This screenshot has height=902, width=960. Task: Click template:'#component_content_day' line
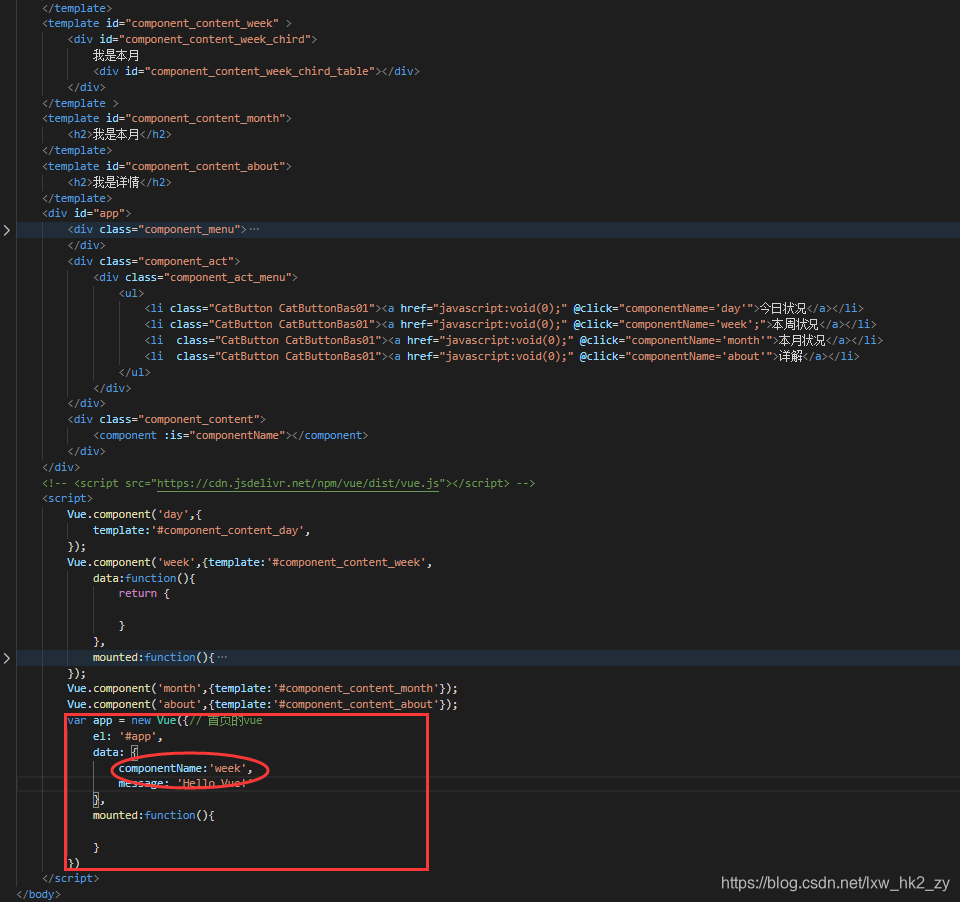pyautogui.click(x=201, y=530)
